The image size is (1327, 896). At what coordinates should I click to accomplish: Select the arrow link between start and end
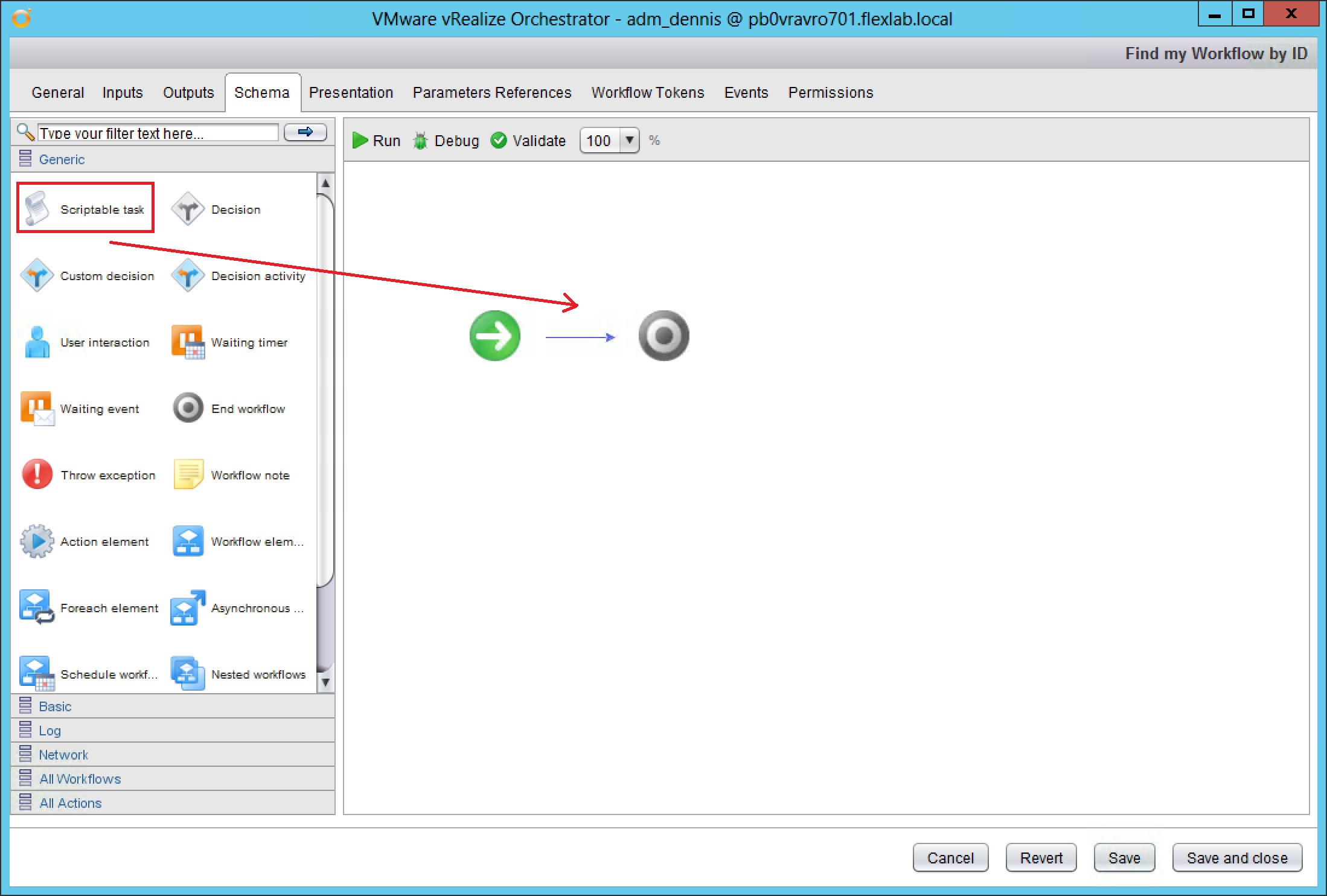[x=580, y=338]
